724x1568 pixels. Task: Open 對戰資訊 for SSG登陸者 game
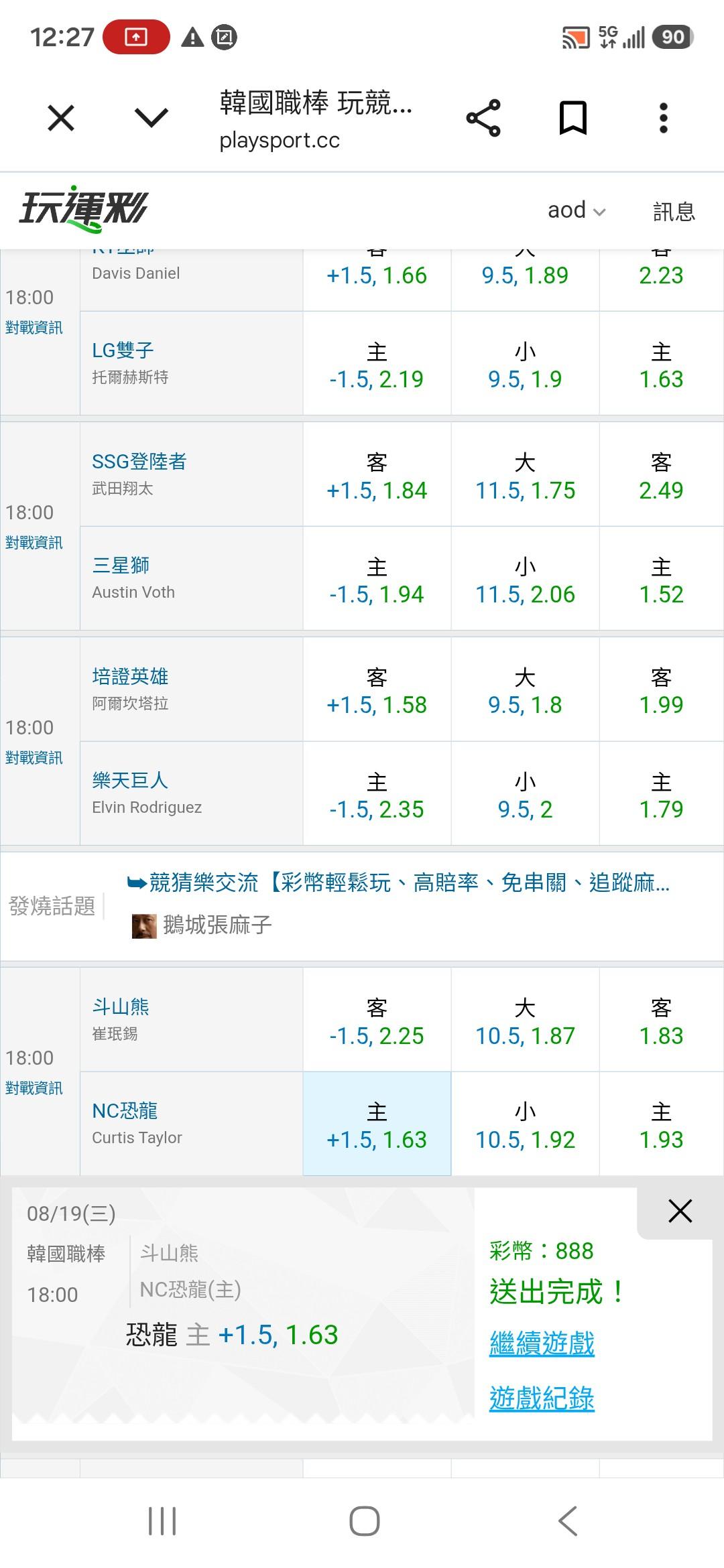tap(34, 543)
